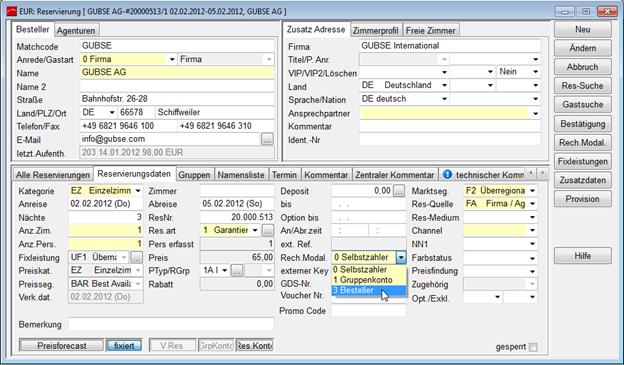Click the Gastsuche button
The width and height of the screenshot is (624, 365).
tap(583, 105)
